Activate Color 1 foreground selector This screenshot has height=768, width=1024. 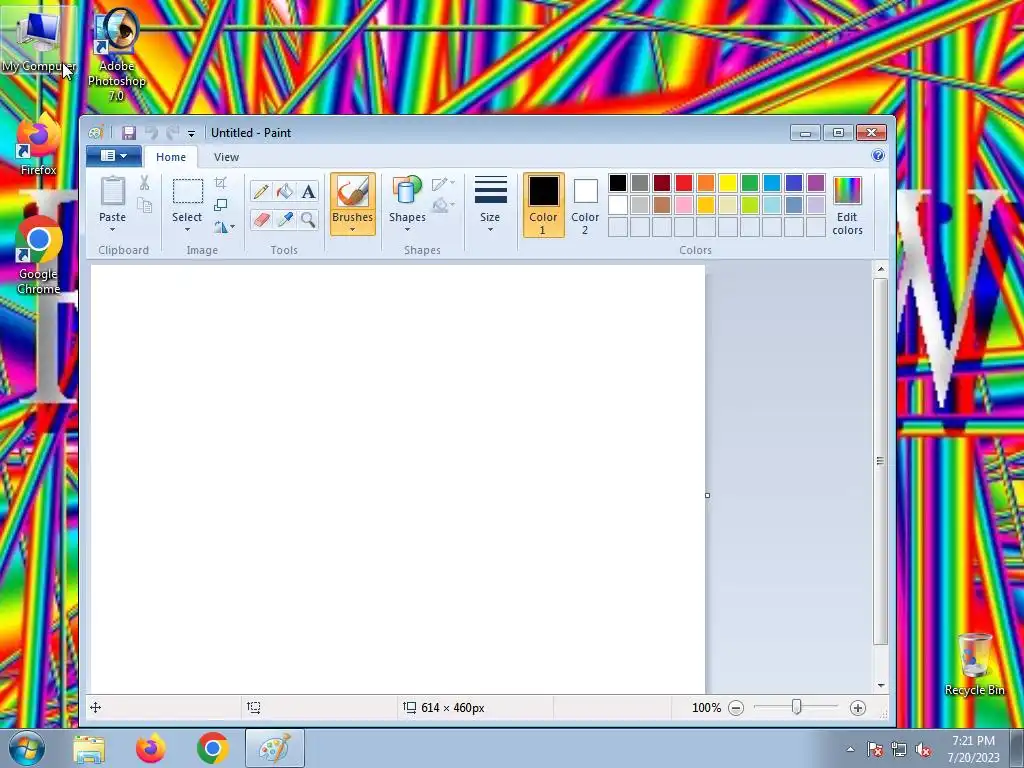click(543, 205)
